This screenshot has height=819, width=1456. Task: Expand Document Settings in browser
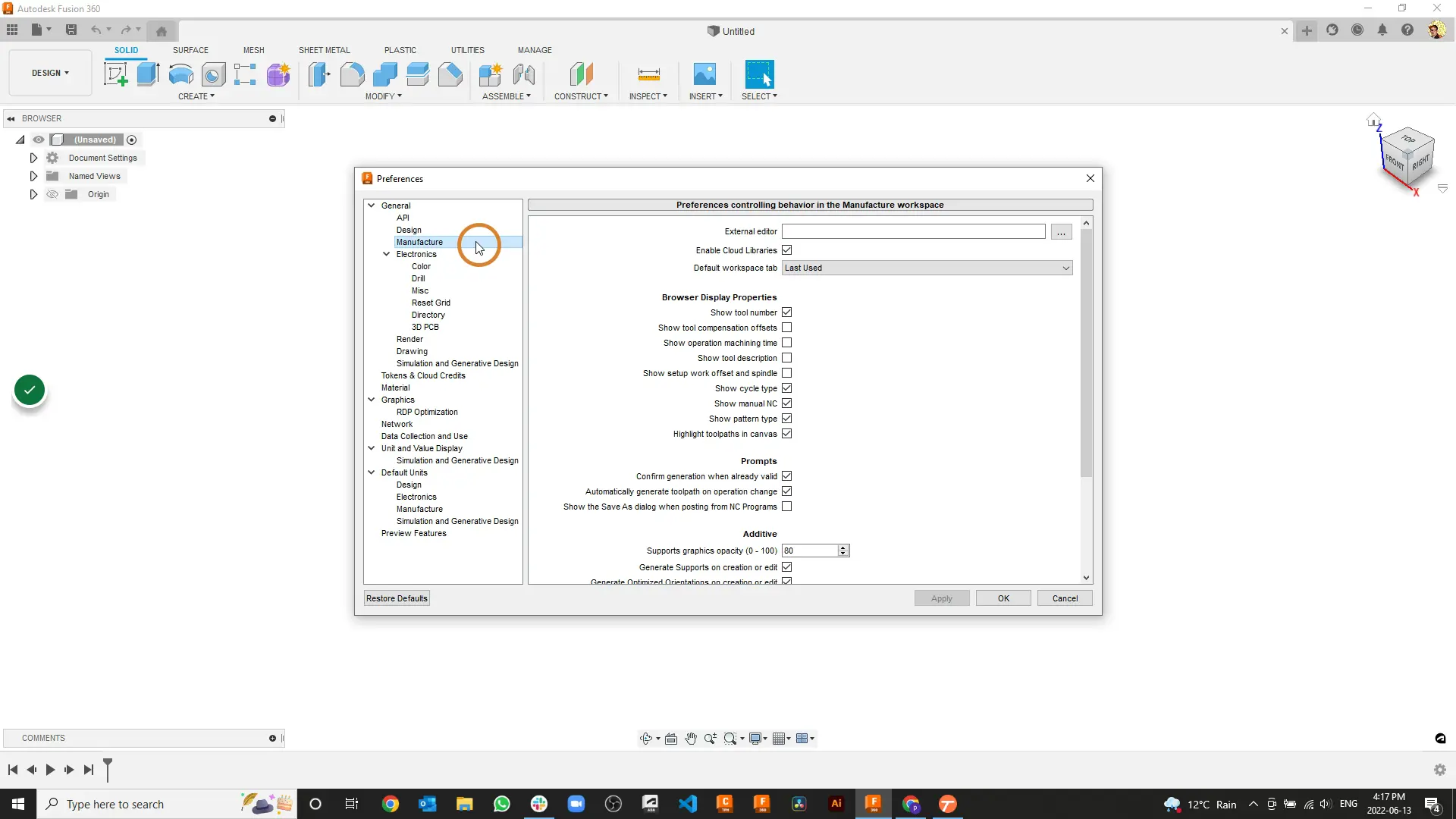[33, 158]
